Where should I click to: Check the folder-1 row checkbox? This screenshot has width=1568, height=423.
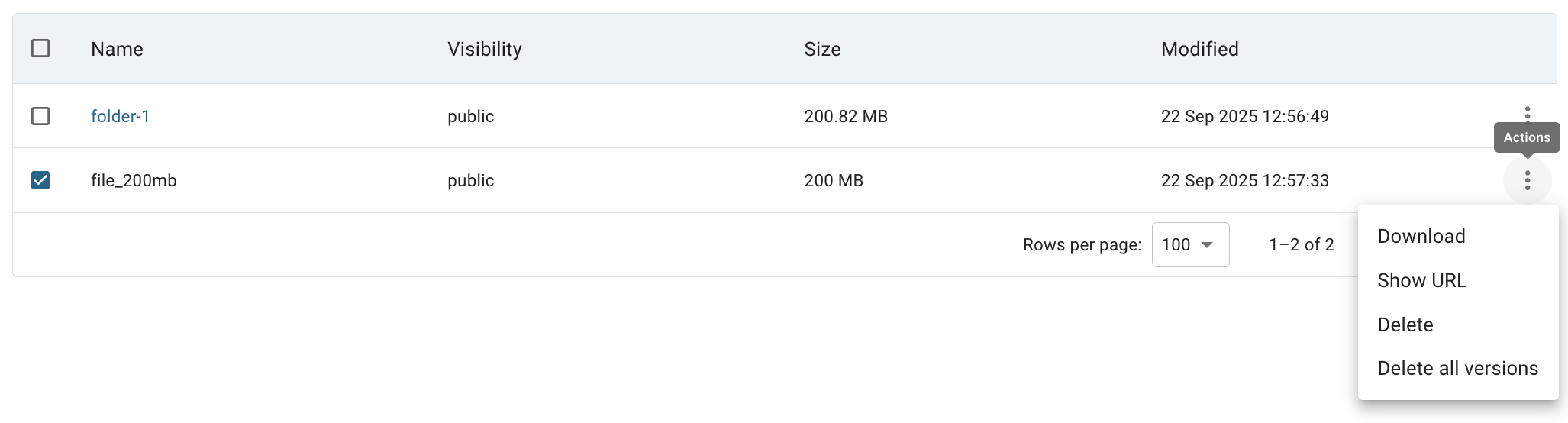[40, 116]
